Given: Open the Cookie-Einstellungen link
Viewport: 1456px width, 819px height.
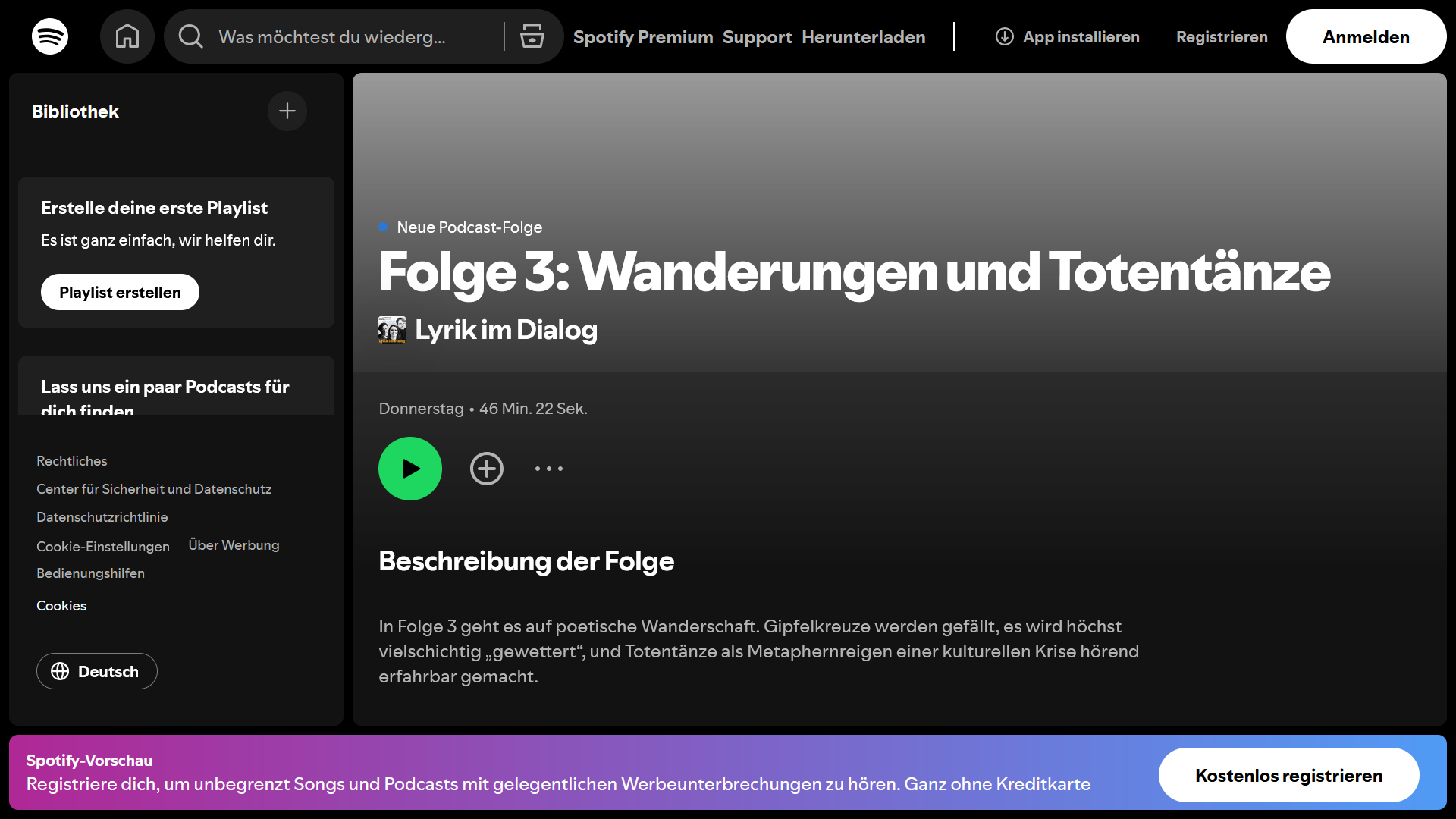Looking at the screenshot, I should click(x=103, y=546).
